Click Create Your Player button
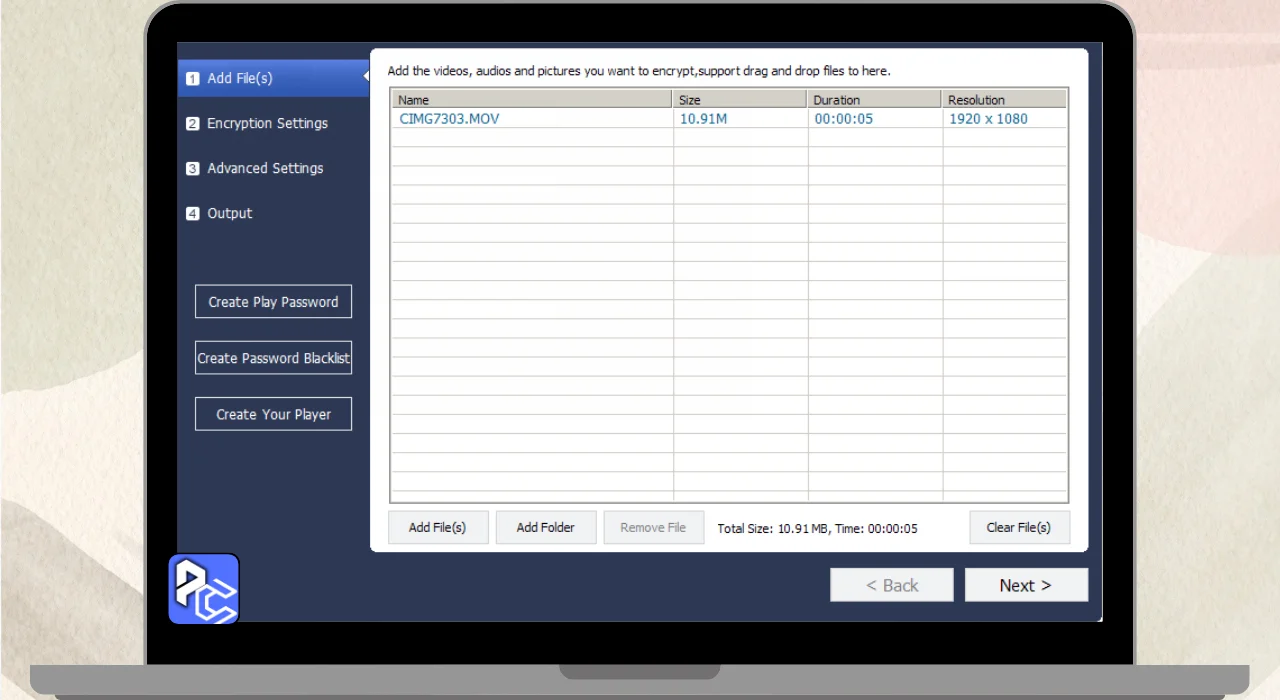This screenshot has width=1280, height=700. click(x=273, y=414)
